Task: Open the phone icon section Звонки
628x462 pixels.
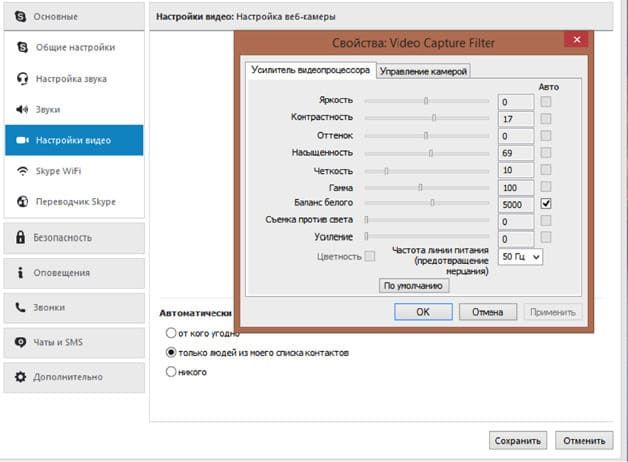Action: coord(20,307)
